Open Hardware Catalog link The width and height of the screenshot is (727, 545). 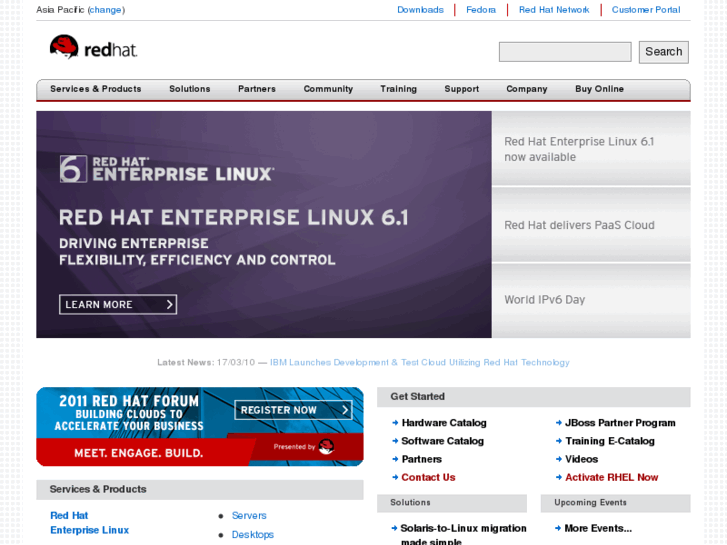444,423
